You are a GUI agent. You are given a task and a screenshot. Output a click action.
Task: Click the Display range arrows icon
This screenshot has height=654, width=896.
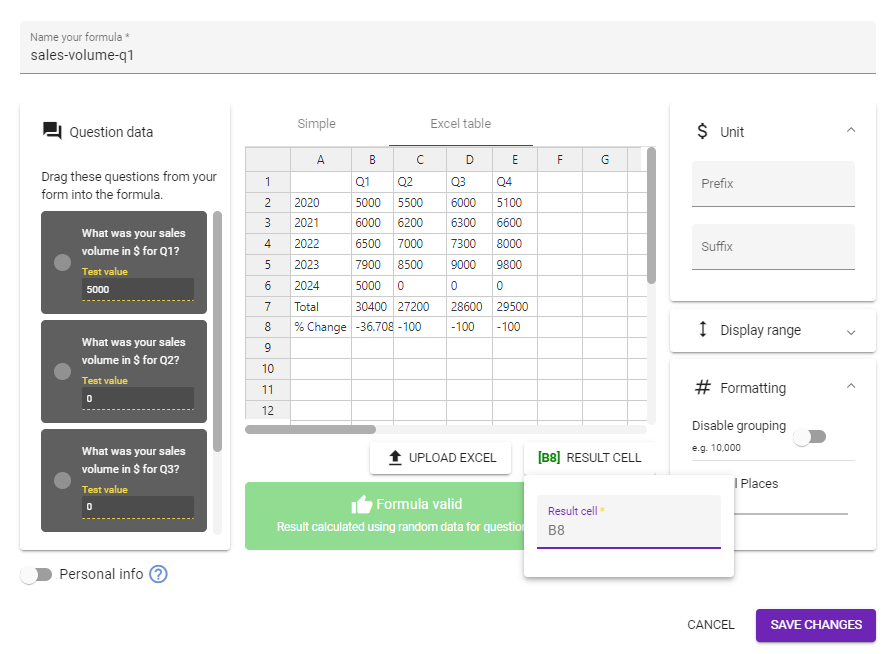(x=703, y=329)
